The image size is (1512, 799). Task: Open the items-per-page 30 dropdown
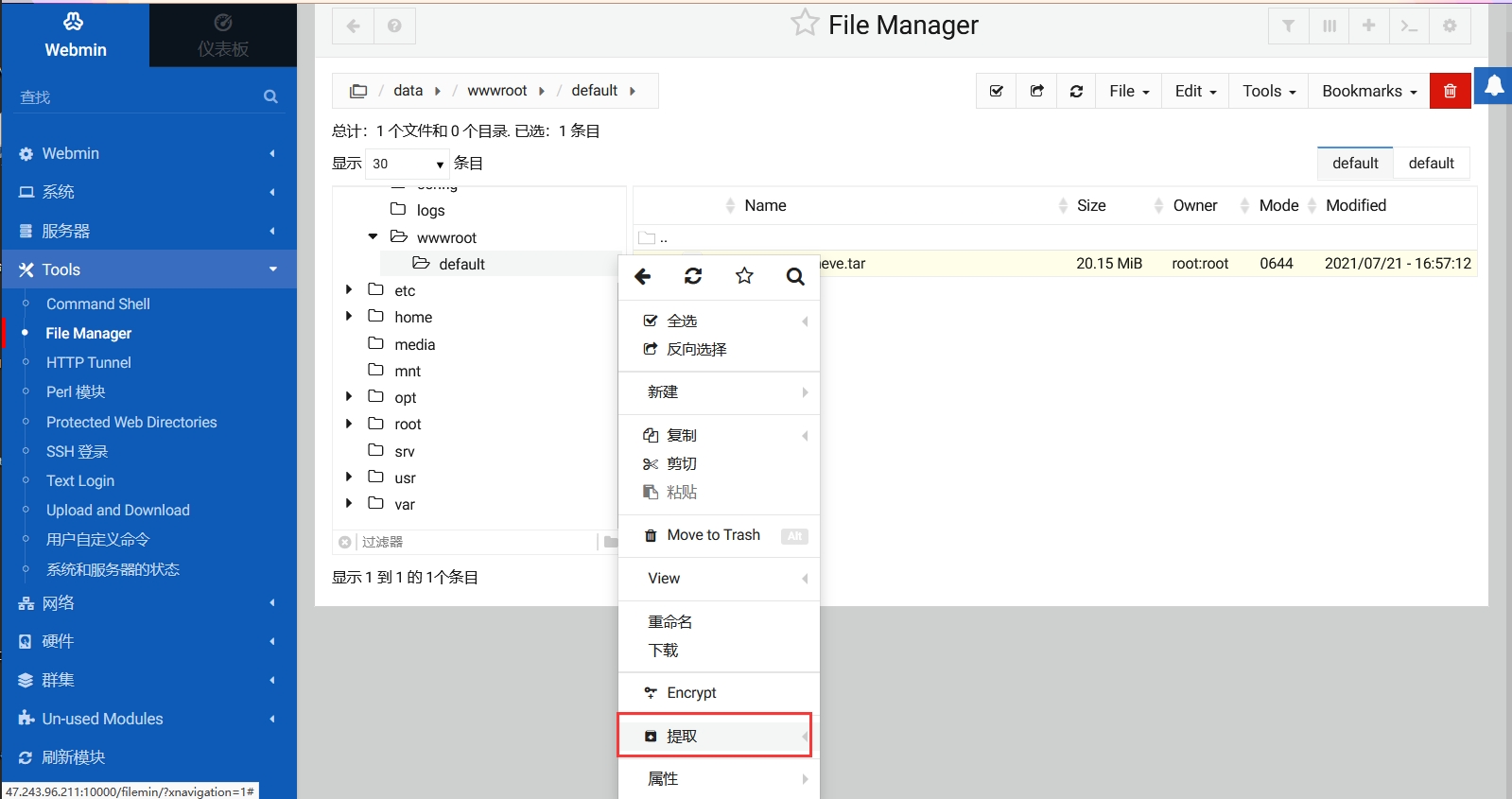[x=407, y=164]
